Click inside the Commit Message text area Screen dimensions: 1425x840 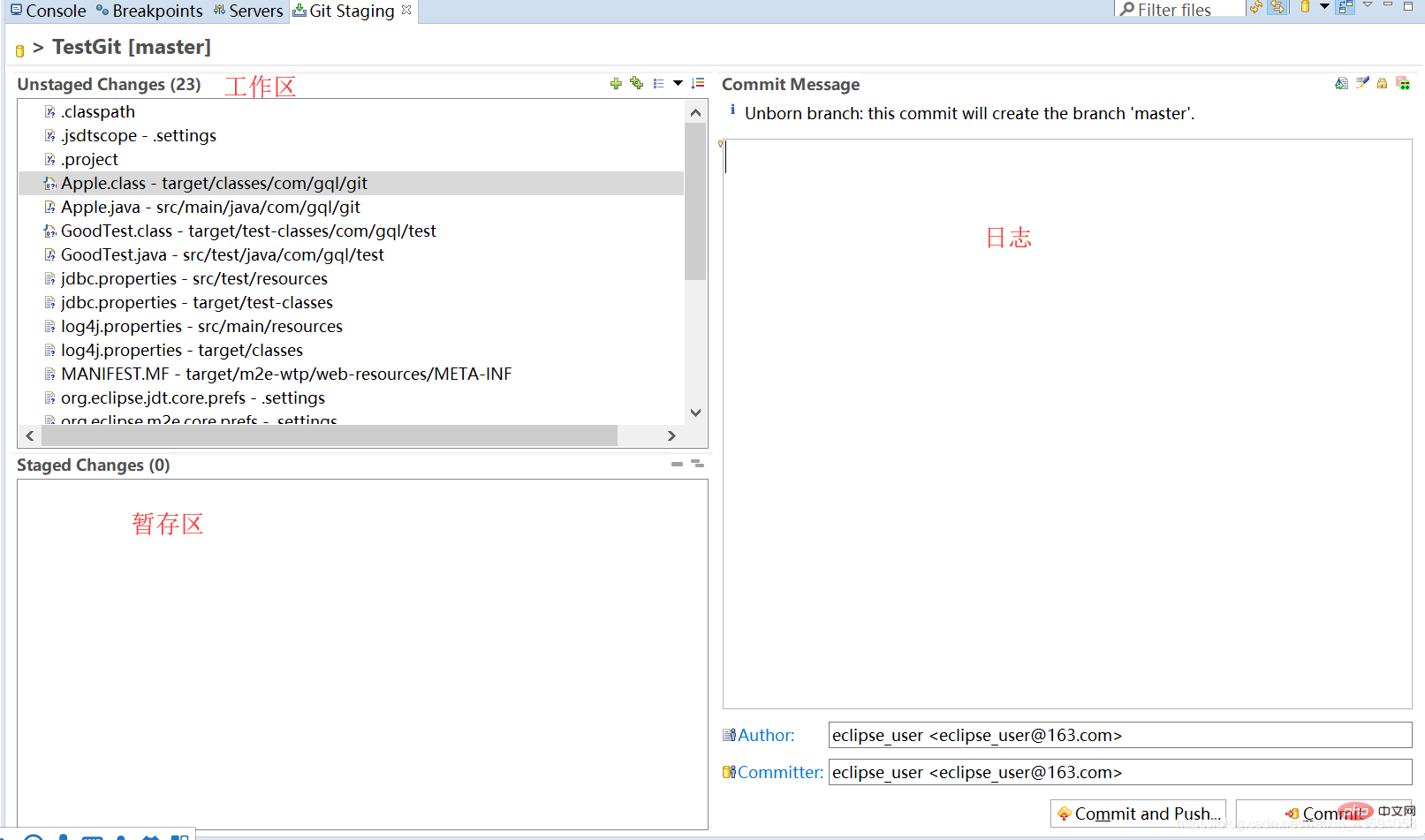click(1067, 424)
